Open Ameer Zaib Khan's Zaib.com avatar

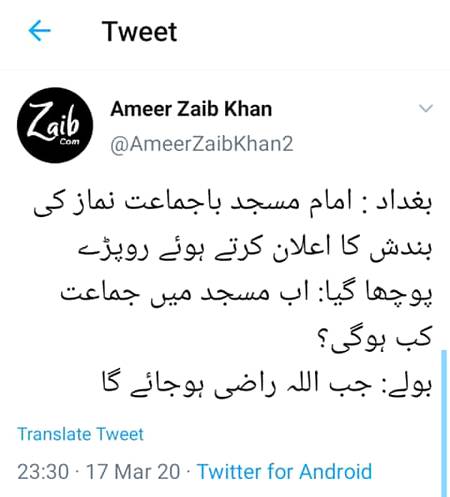click(x=55, y=125)
